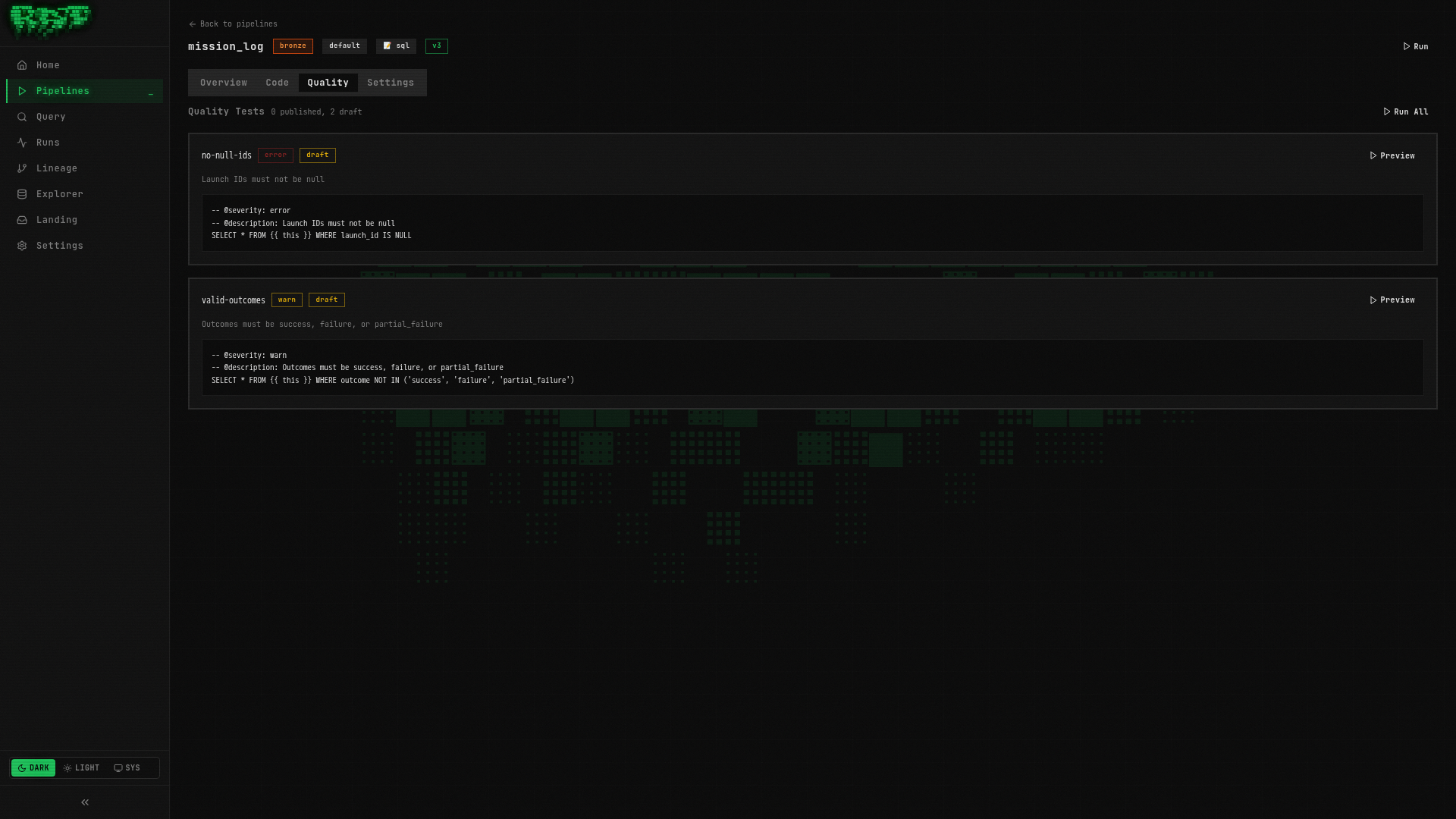Open the Overview tab

(224, 83)
